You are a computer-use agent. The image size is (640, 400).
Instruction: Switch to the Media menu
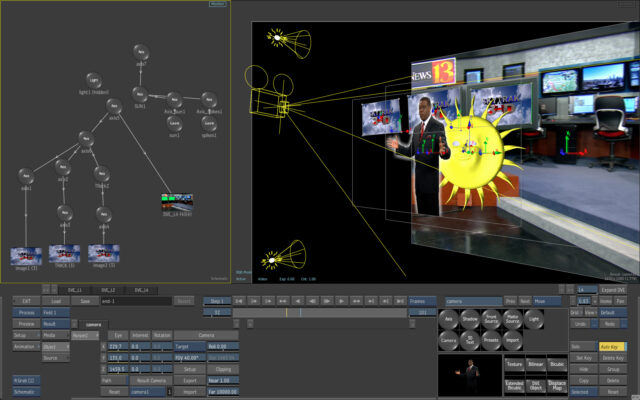tap(55, 335)
